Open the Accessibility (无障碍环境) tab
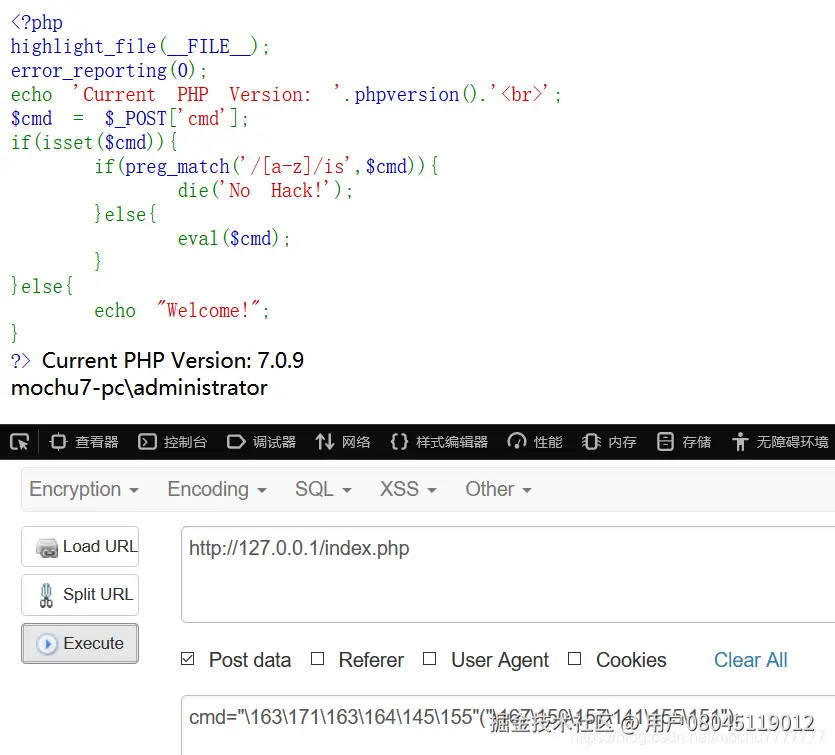The height and width of the screenshot is (755, 835). (x=781, y=442)
